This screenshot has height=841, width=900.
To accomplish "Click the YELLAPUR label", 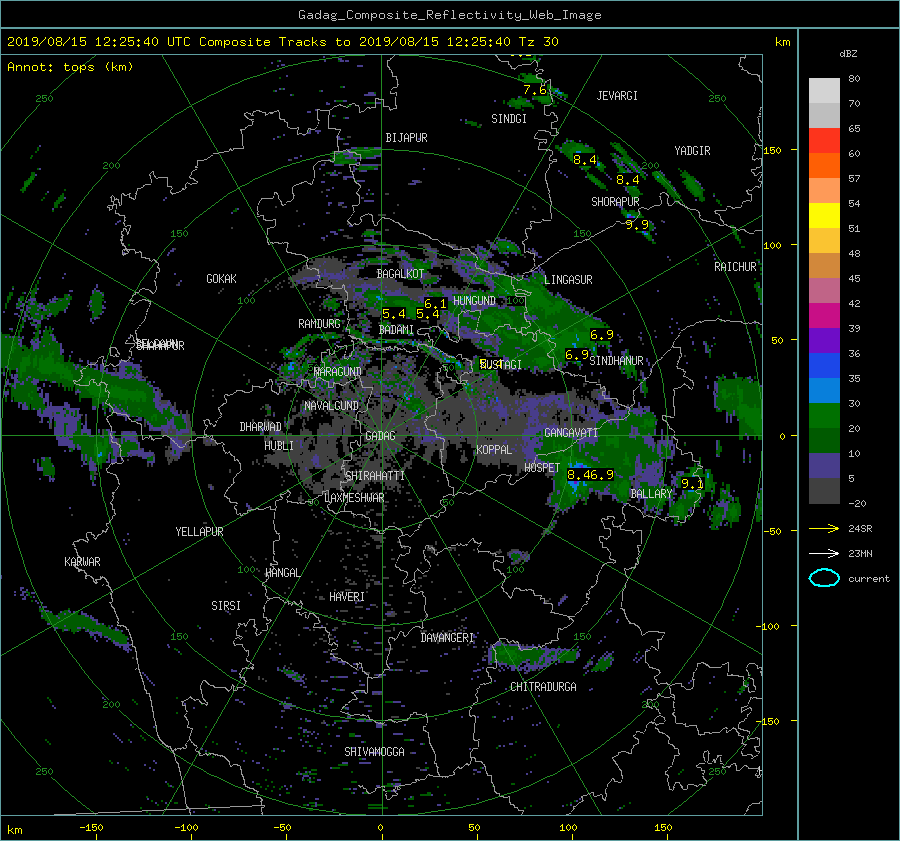I will 199,532.
